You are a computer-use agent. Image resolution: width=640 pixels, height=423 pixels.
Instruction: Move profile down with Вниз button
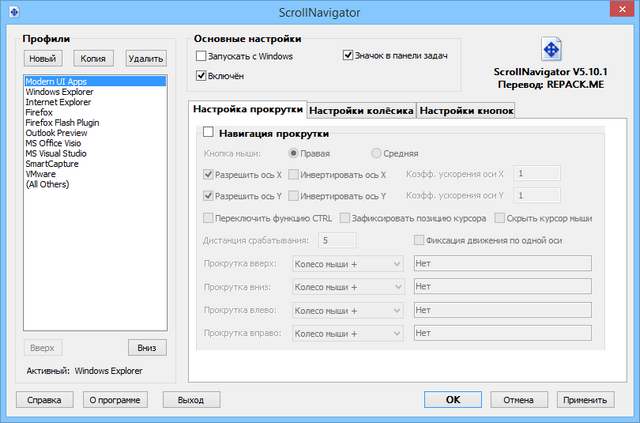click(147, 347)
